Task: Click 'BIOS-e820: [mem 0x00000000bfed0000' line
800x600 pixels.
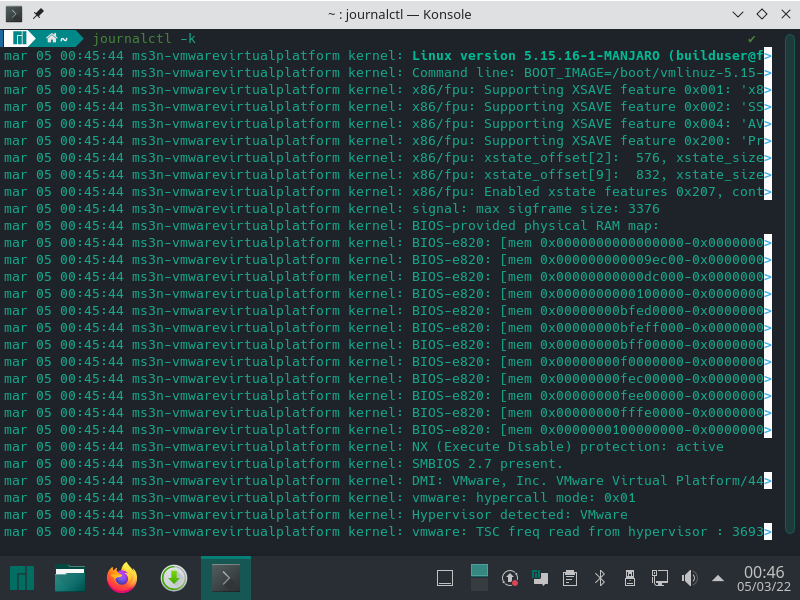Action: point(387,311)
